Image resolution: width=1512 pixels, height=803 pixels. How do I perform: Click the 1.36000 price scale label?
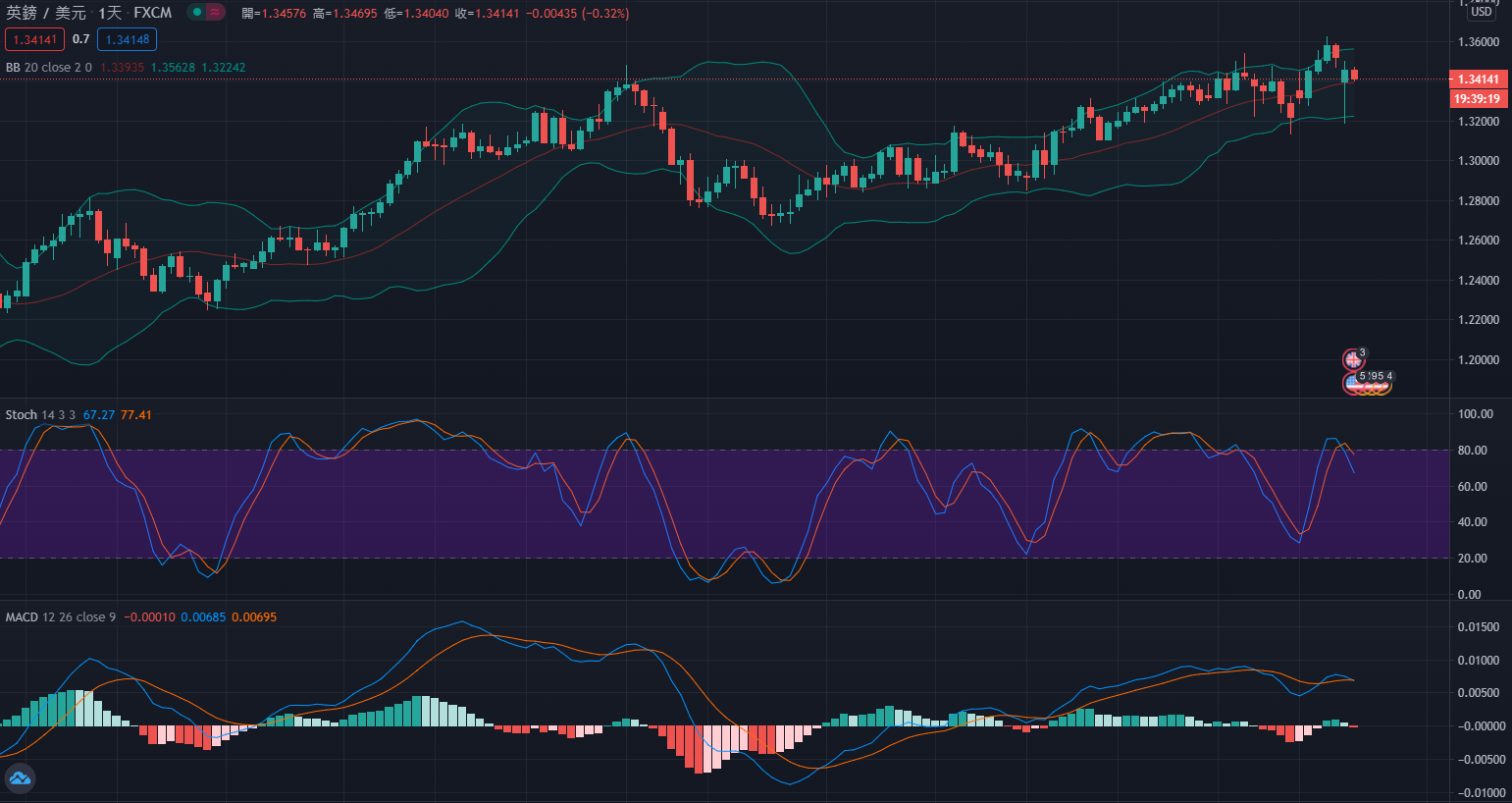[x=1478, y=42]
